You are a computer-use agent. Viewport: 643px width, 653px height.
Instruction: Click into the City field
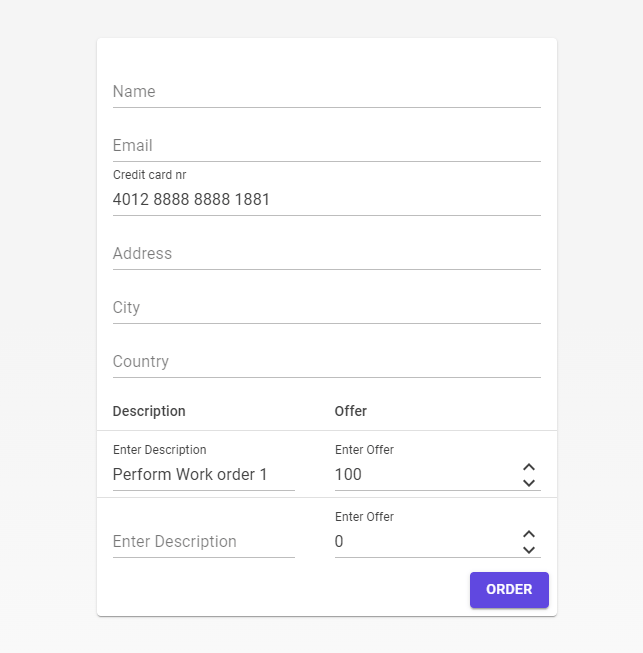(x=326, y=308)
